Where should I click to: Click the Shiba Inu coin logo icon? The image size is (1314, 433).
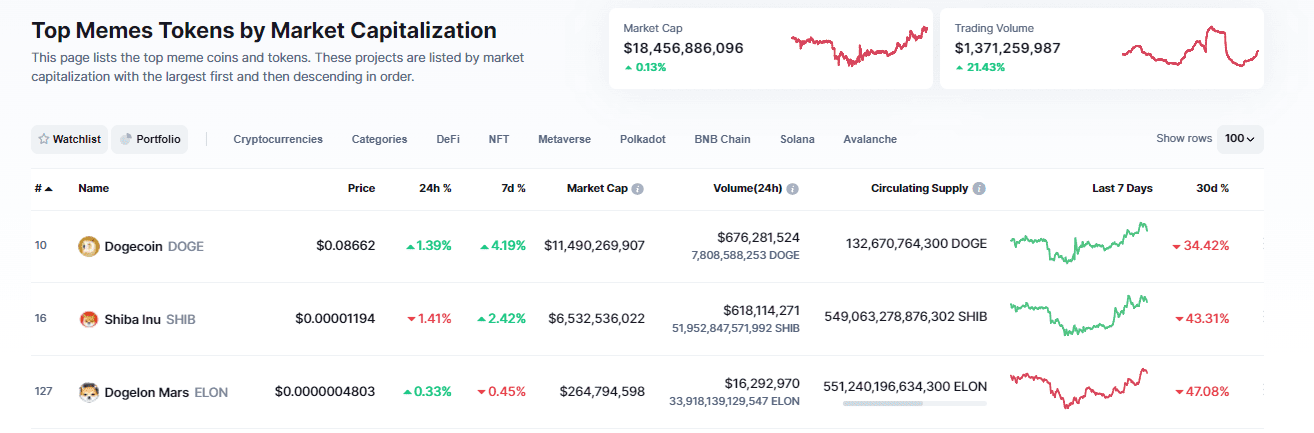(89, 319)
